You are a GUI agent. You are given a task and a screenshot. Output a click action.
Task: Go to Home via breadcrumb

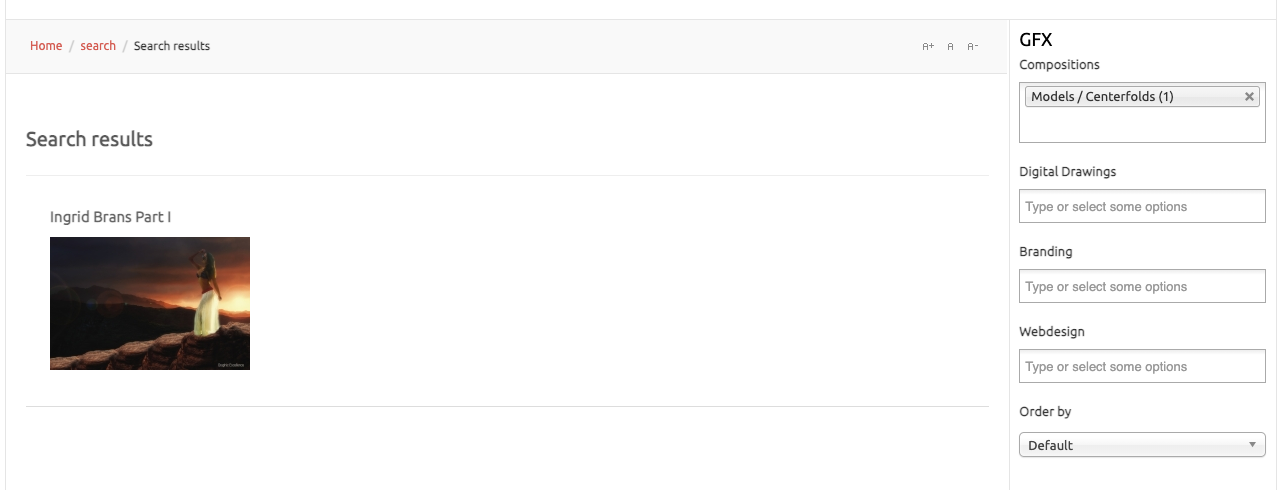(x=46, y=46)
